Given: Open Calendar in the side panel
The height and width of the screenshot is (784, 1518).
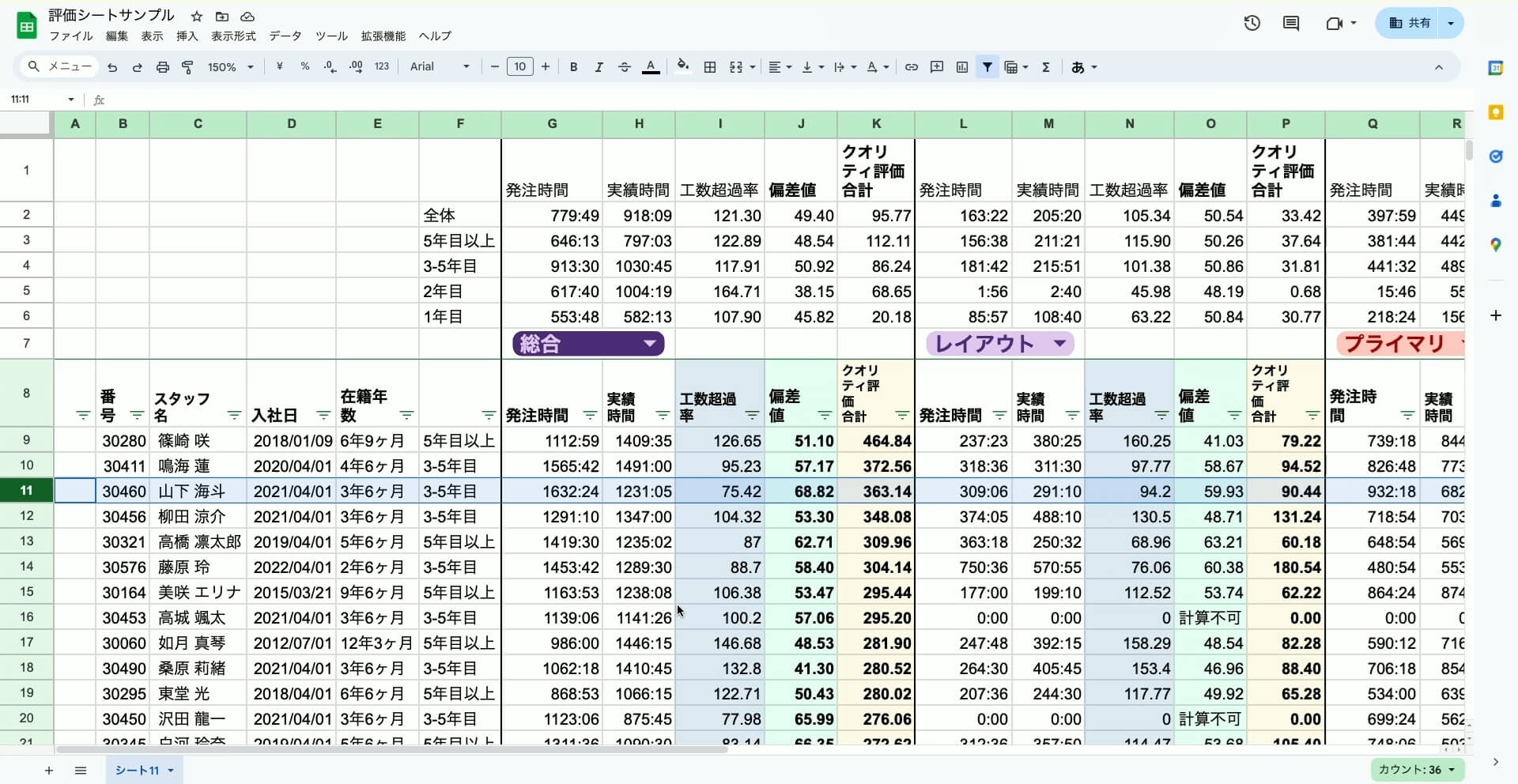Looking at the screenshot, I should click(x=1496, y=68).
